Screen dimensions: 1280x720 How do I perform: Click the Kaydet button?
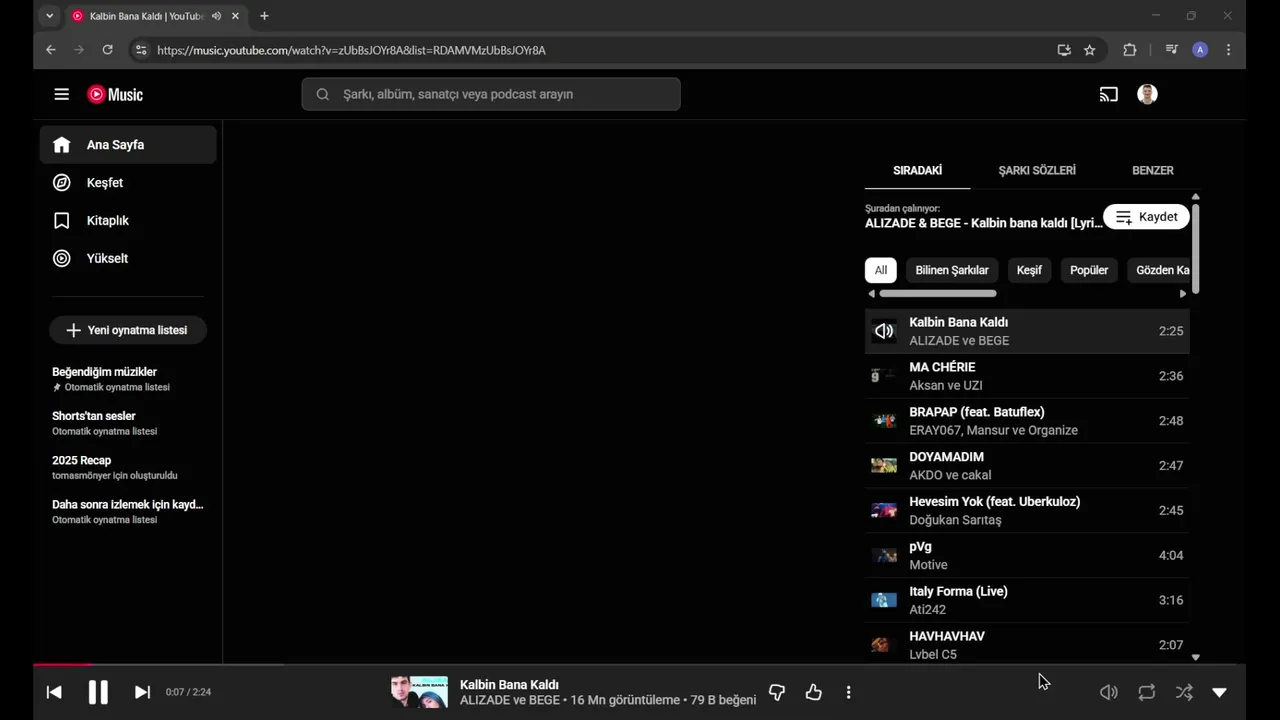point(1146,217)
